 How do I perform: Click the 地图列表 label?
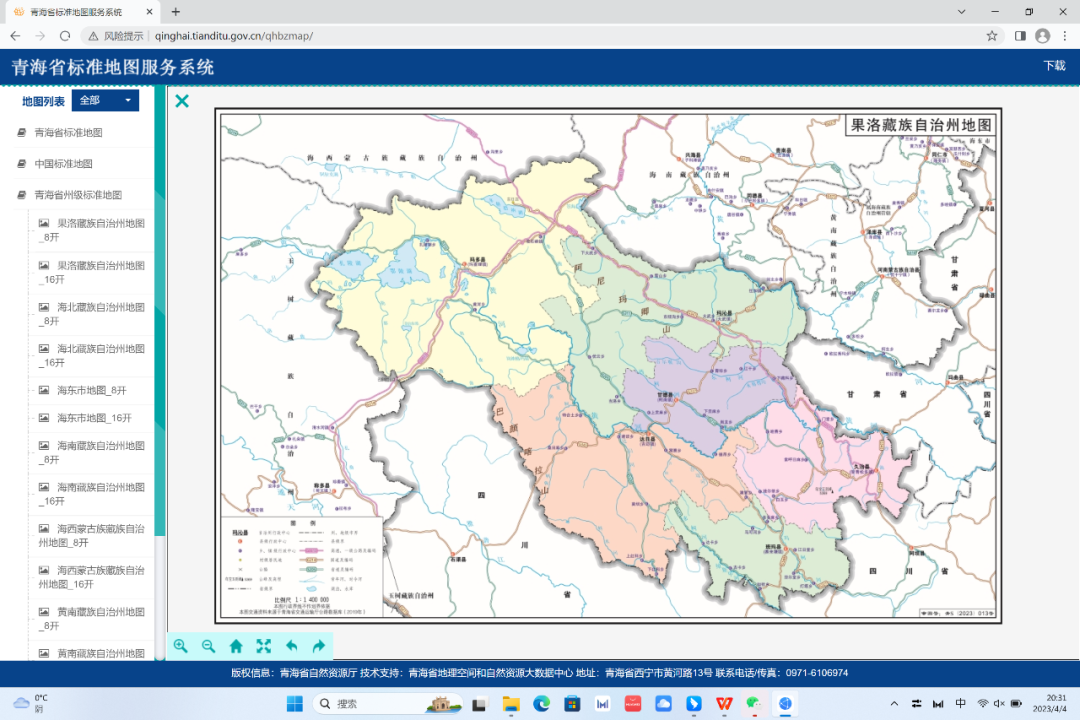[43, 101]
